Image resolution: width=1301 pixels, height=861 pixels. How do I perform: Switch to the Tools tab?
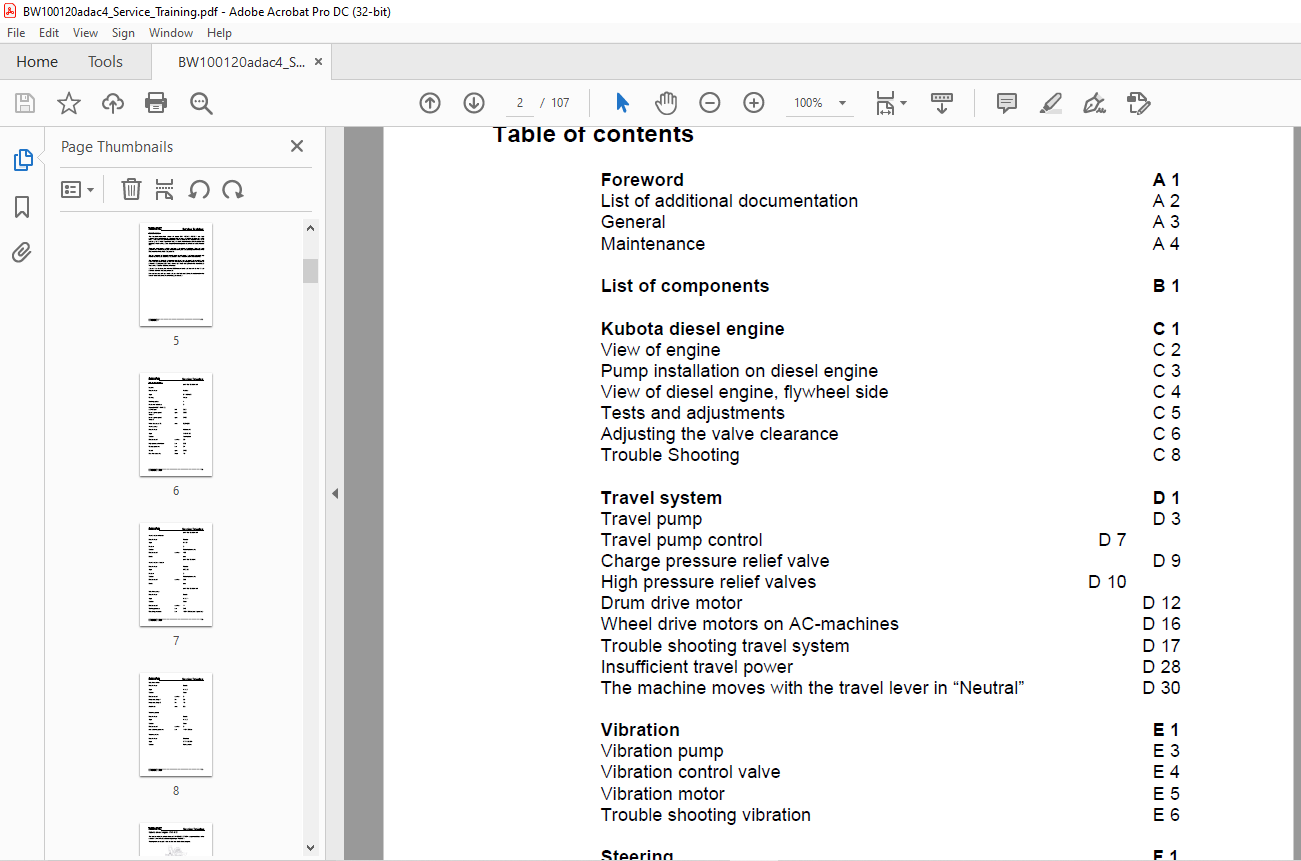coord(105,62)
